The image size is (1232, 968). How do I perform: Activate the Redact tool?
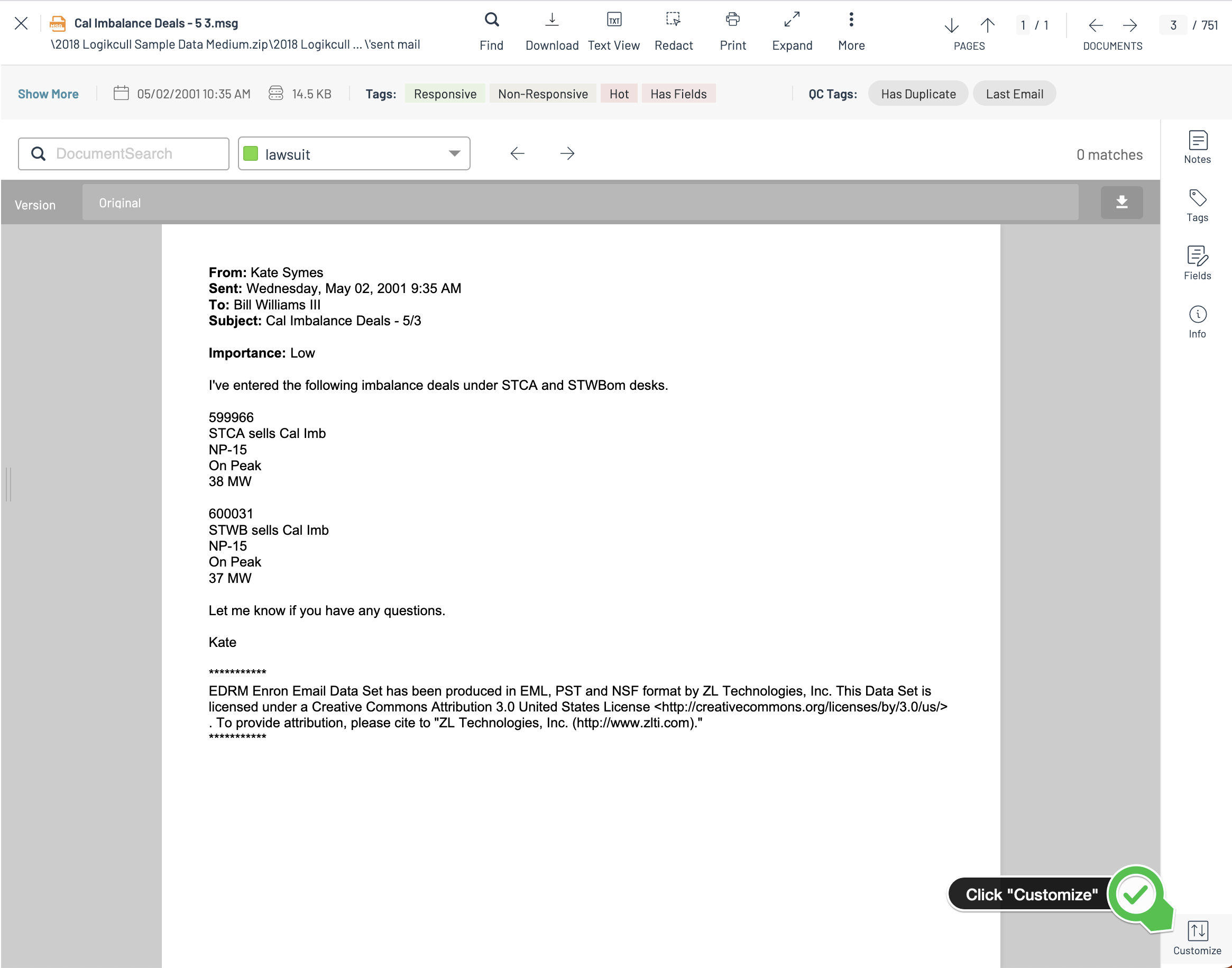pos(674,32)
